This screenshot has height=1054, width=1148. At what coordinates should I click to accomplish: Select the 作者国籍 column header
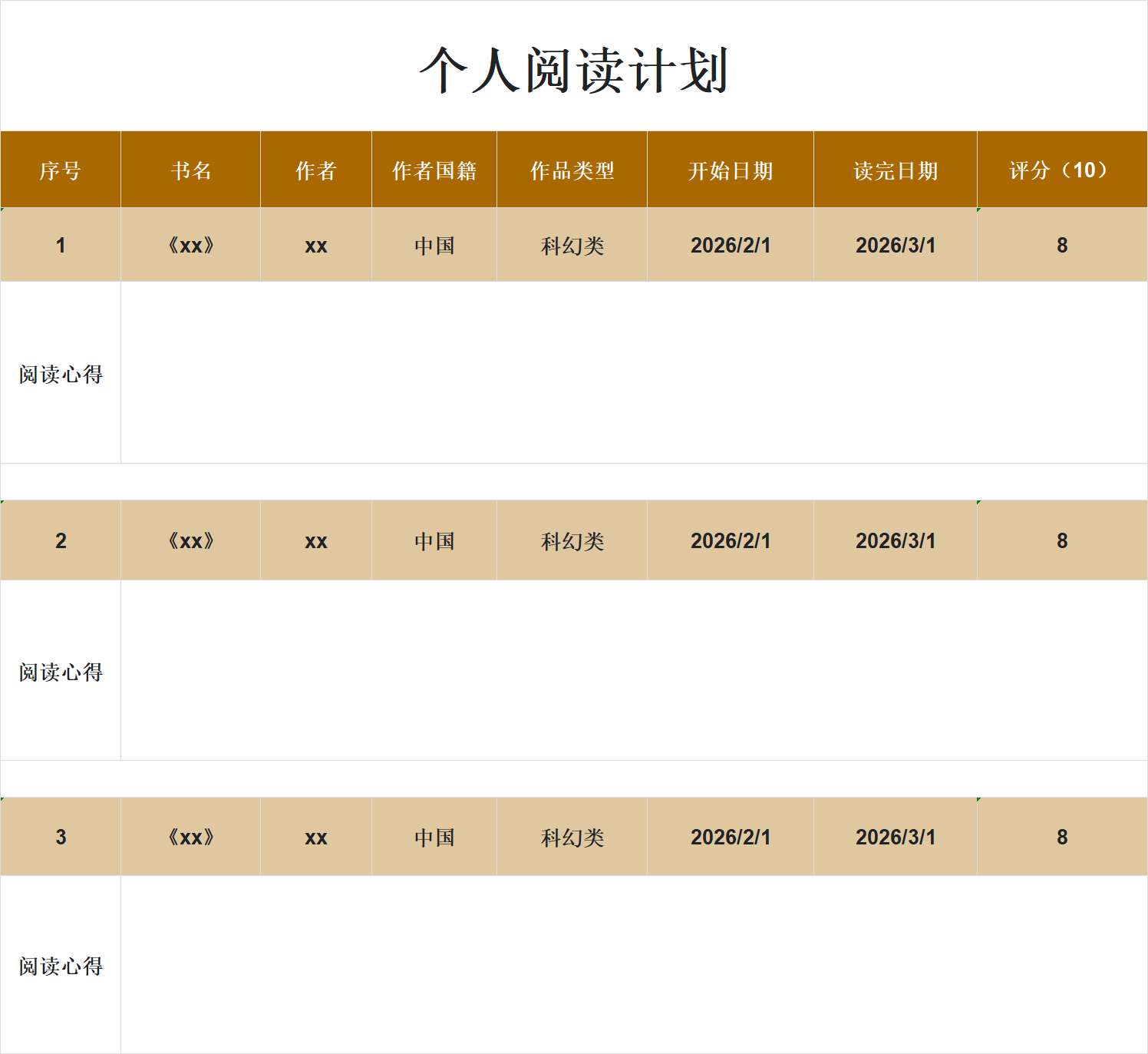pyautogui.click(x=434, y=169)
